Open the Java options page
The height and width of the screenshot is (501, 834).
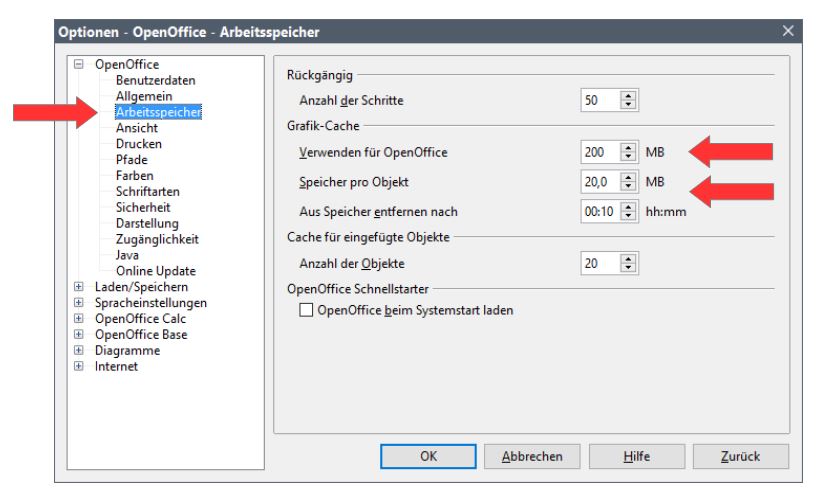click(127, 255)
